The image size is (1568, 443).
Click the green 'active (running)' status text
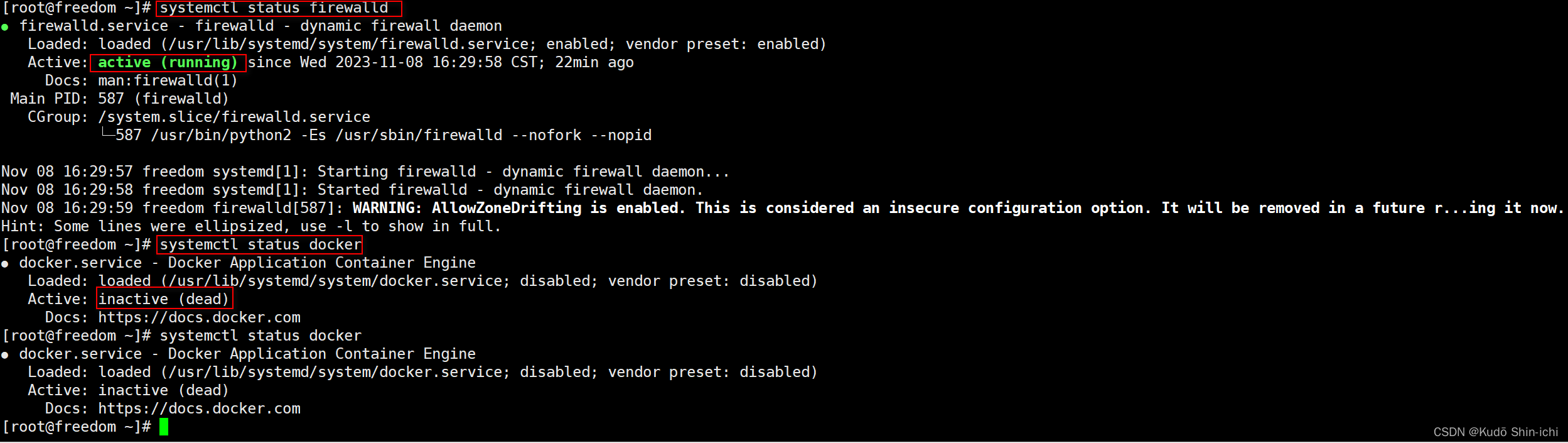point(168,63)
